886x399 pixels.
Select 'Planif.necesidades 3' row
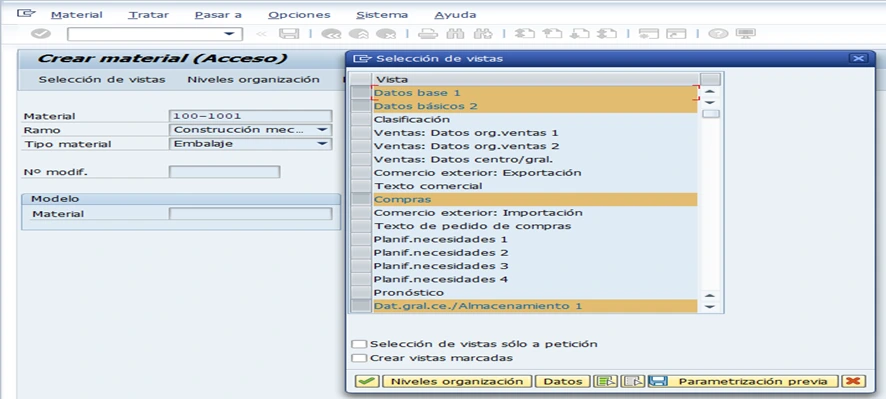point(535,266)
